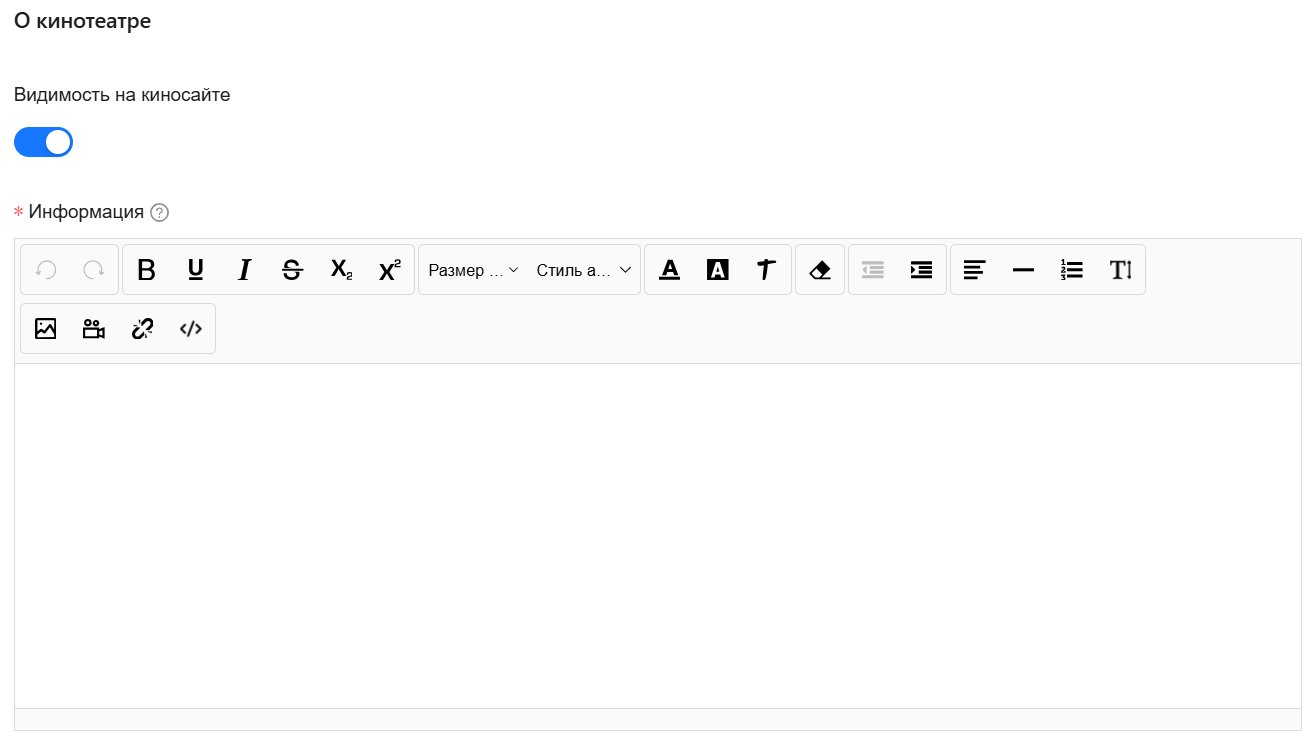Screen dimensions: 1311x740
Task: Open the text background color picker
Action: [718, 270]
